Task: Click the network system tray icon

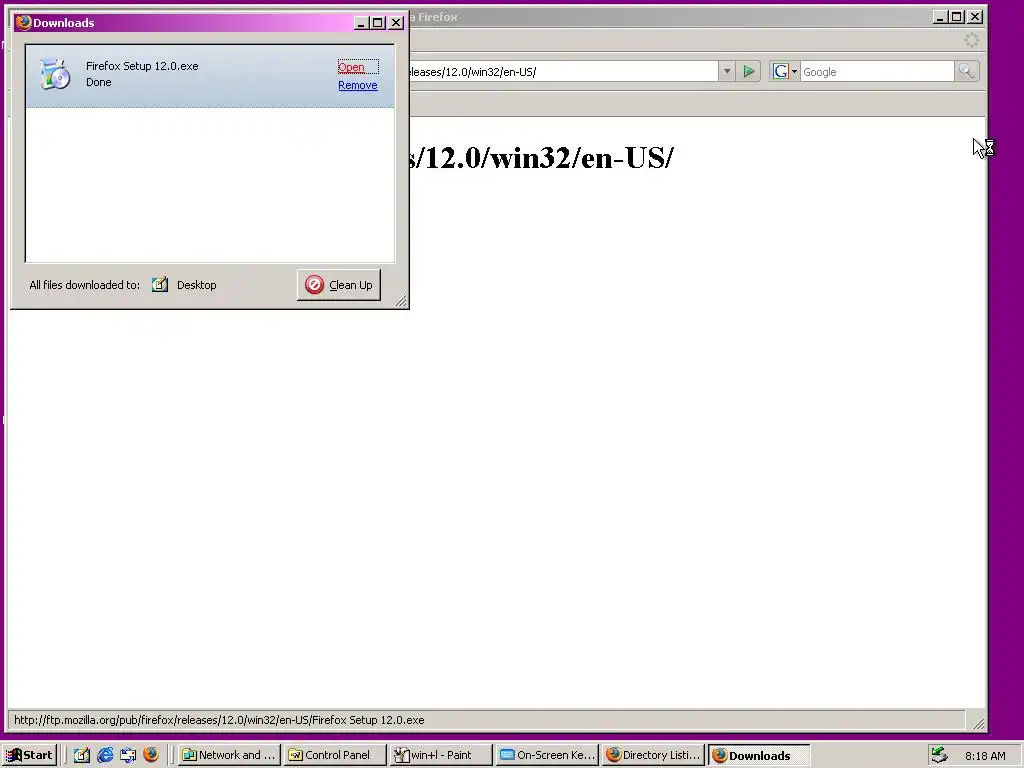Action: coord(939,755)
